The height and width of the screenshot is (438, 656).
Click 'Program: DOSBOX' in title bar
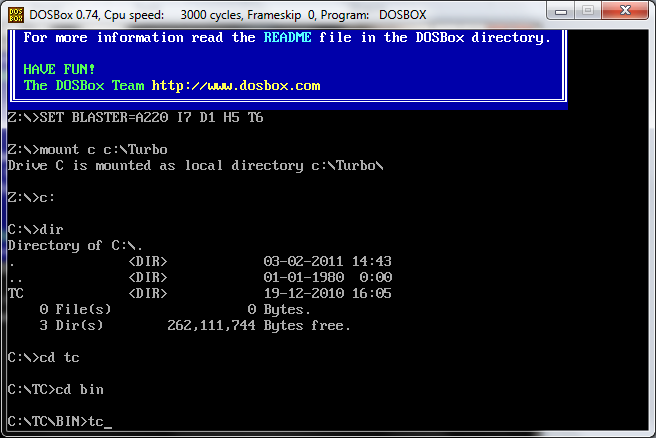(x=373, y=15)
